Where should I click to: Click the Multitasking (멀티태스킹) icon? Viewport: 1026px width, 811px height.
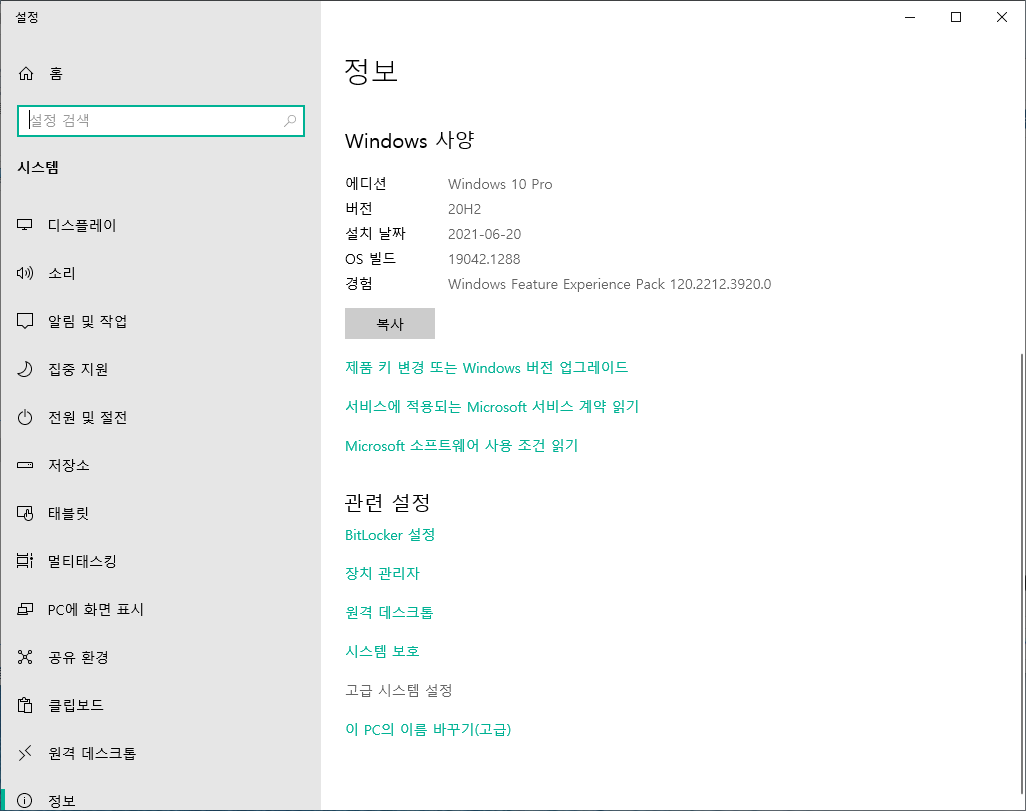(25, 561)
